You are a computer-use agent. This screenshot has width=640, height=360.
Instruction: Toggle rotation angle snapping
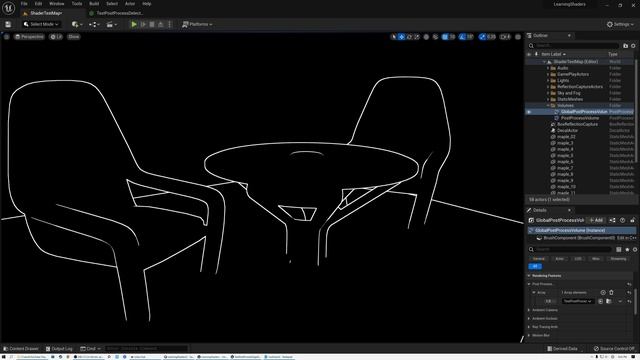pyautogui.click(x=462, y=37)
